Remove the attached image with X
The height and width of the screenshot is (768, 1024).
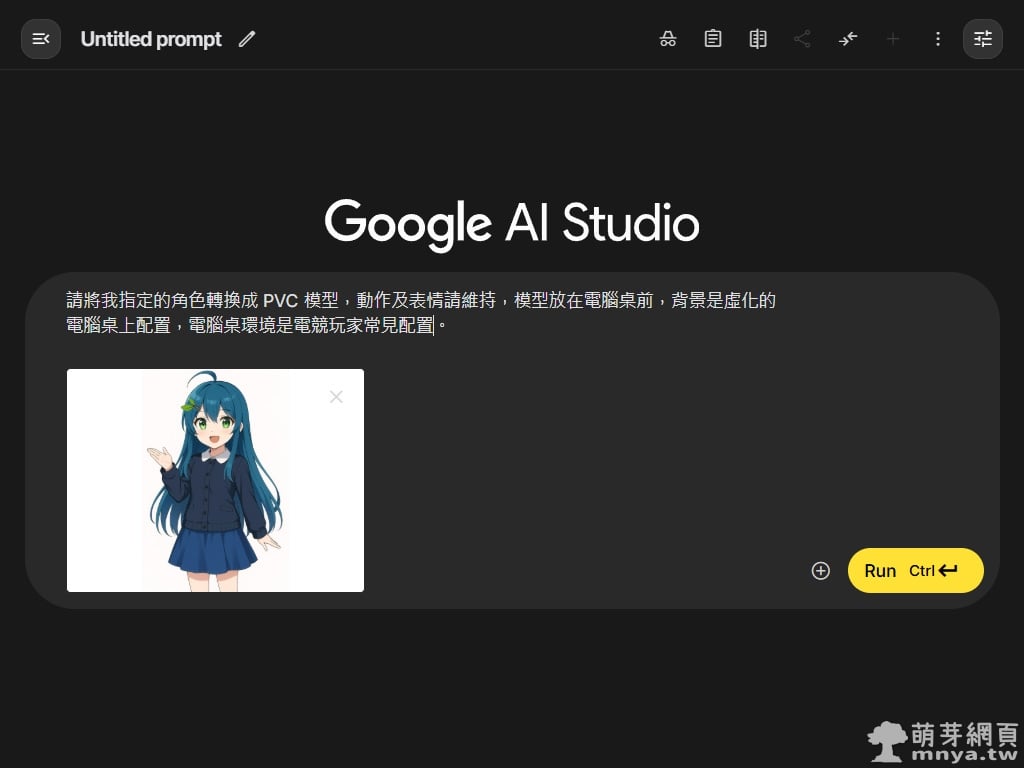tap(336, 397)
